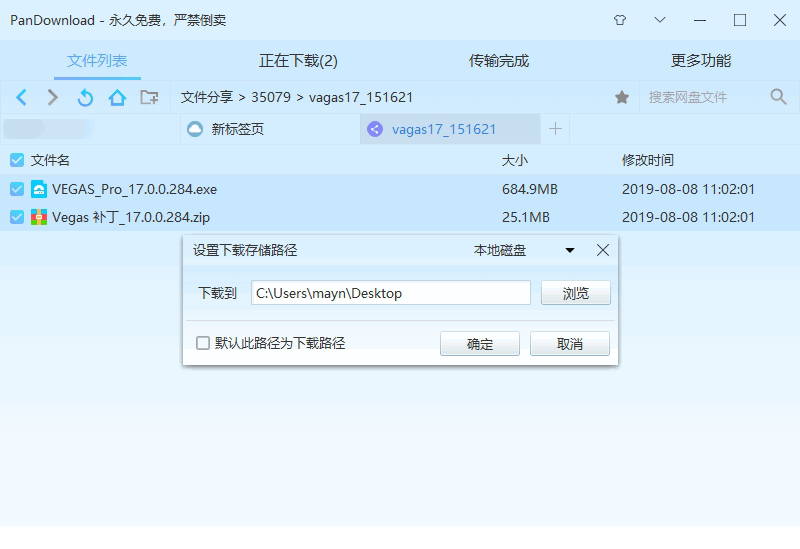
Task: Click the 下载到 path input field
Action: point(391,293)
